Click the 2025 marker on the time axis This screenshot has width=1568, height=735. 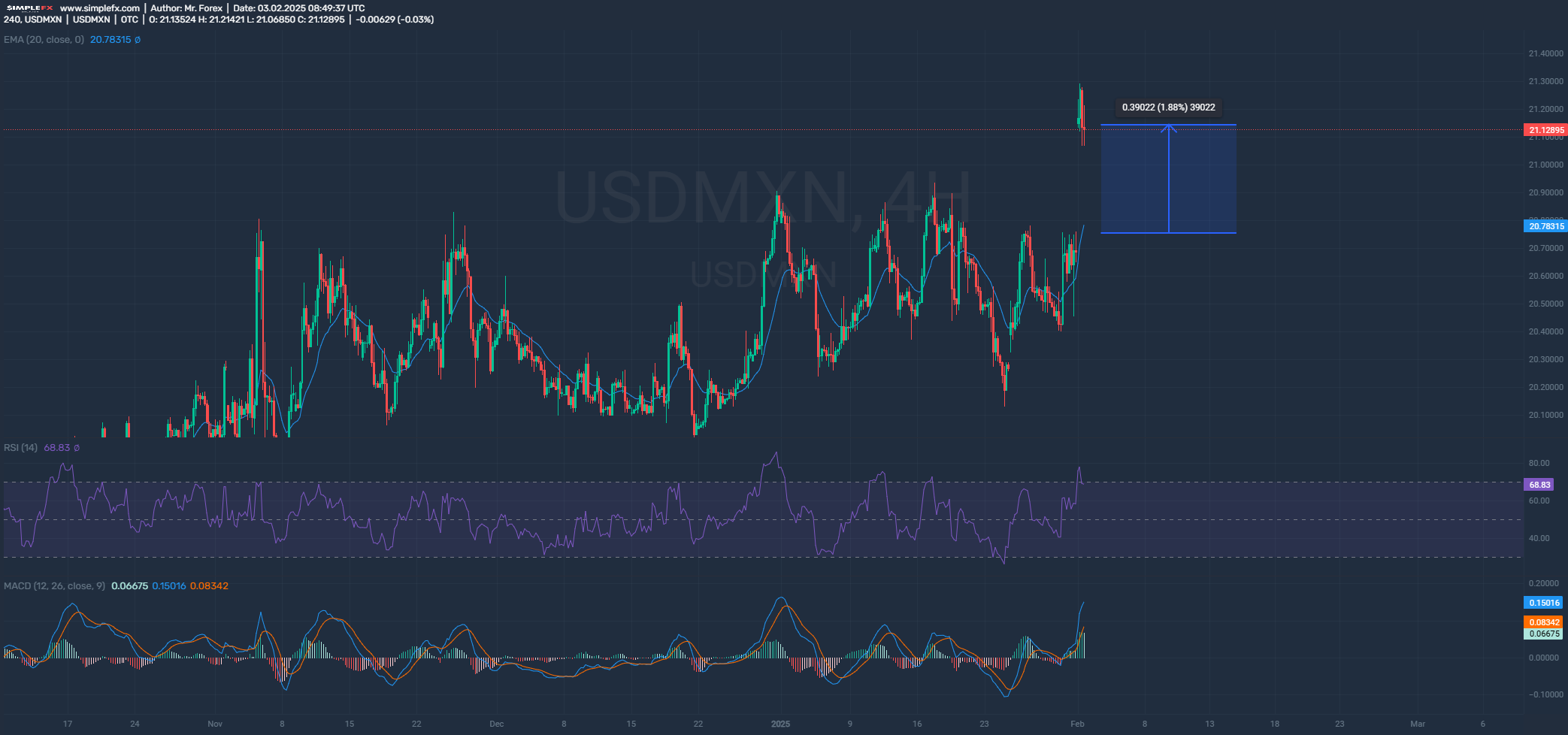781,724
